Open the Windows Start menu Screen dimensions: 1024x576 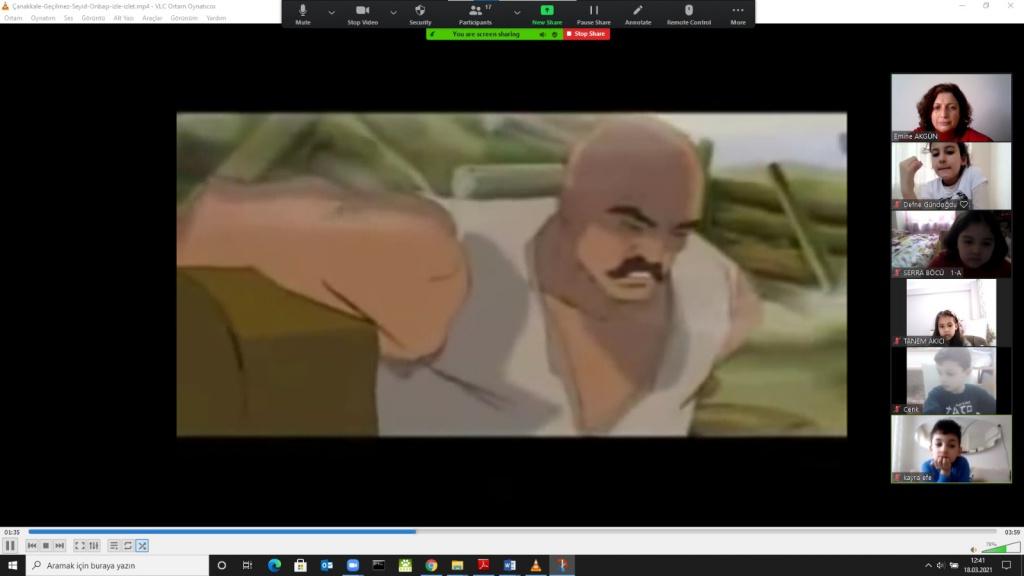(12, 566)
